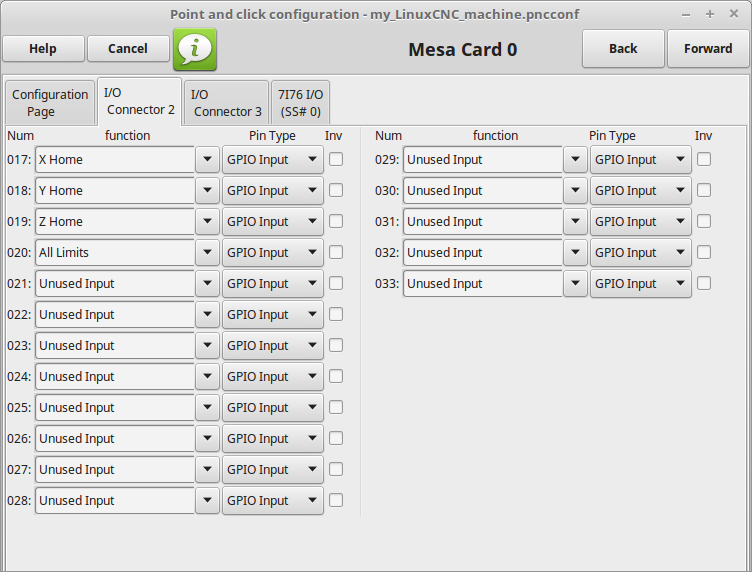The width and height of the screenshot is (752, 572).
Task: Cancel the configuration wizard
Action: pos(128,48)
